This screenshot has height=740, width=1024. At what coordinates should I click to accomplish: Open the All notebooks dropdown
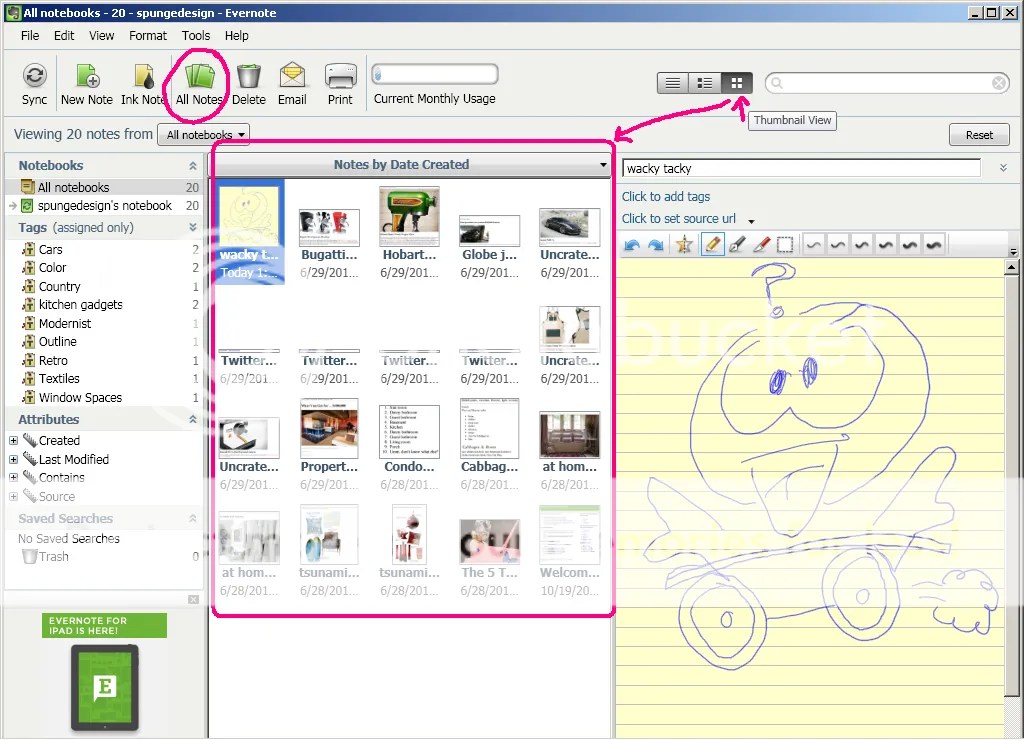(x=204, y=135)
